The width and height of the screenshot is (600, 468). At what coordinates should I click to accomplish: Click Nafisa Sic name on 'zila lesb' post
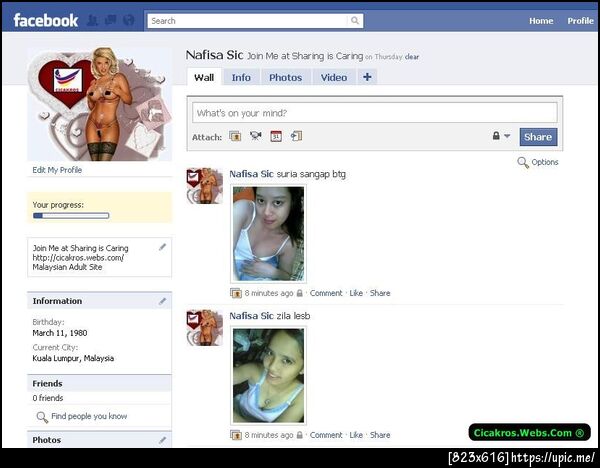coord(251,316)
